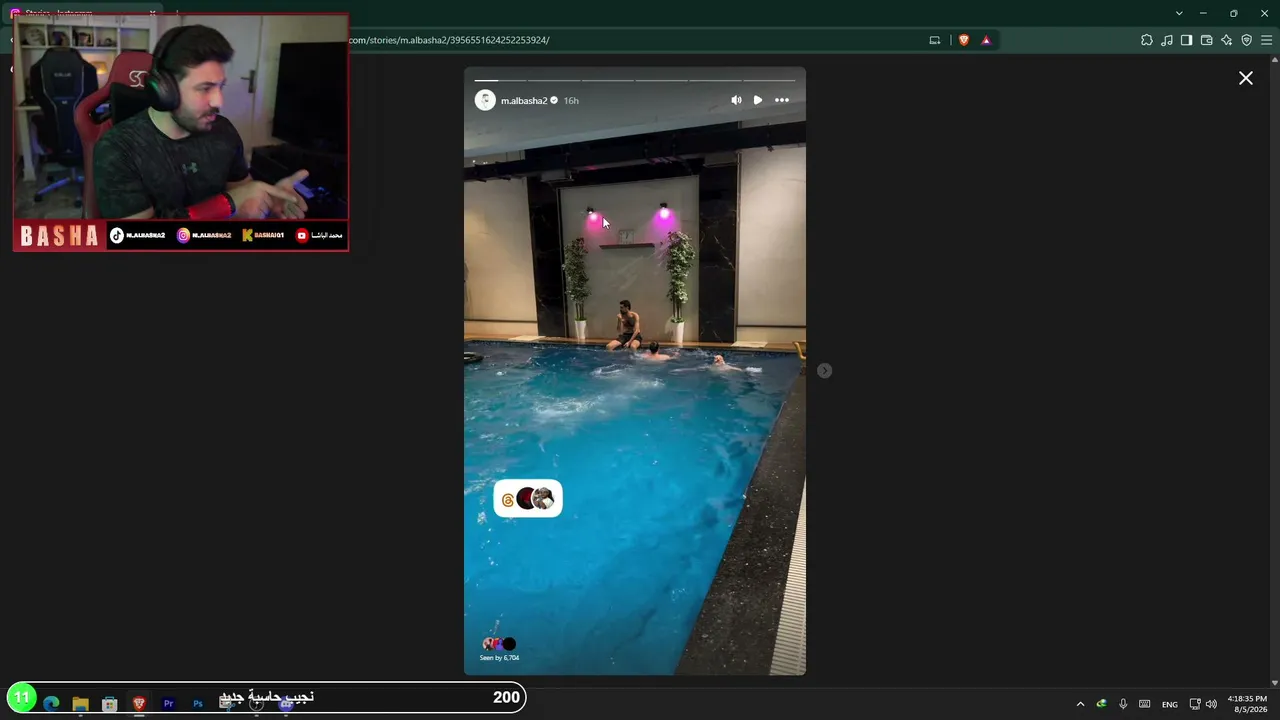
Task: Switch the ENG input language
Action: 1169,704
